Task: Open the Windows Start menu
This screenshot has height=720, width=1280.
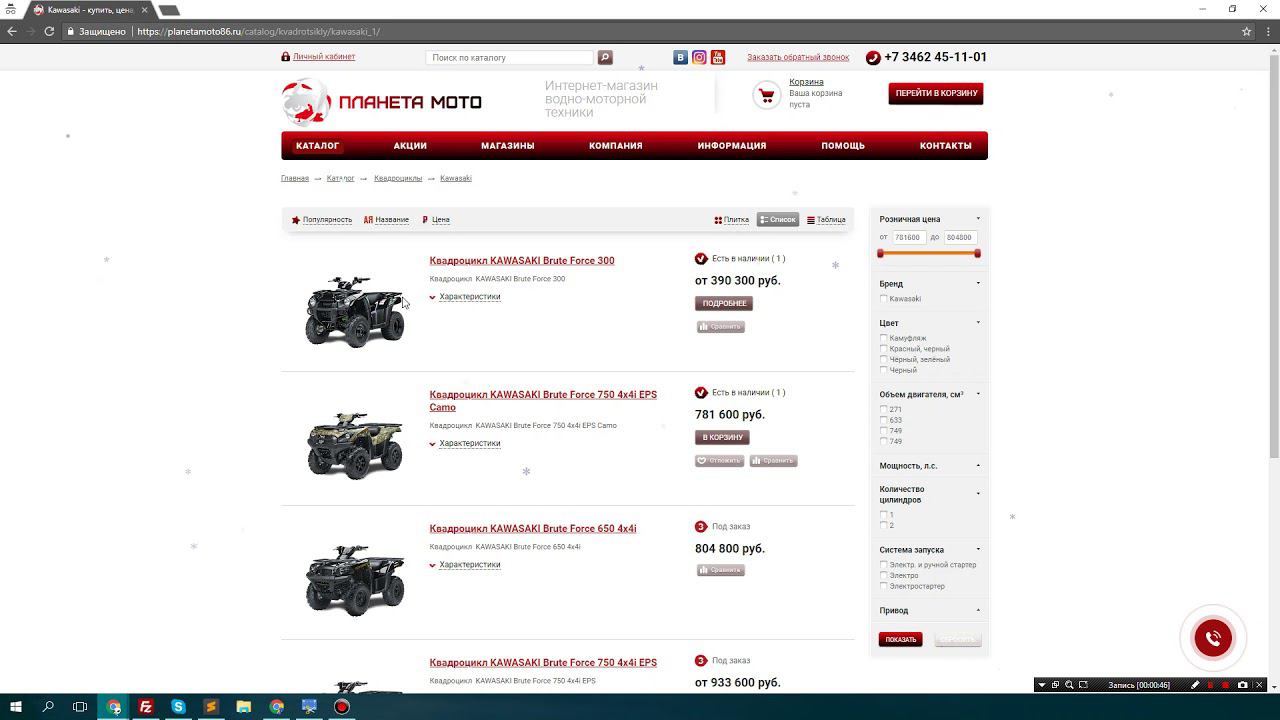Action: pyautogui.click(x=16, y=707)
